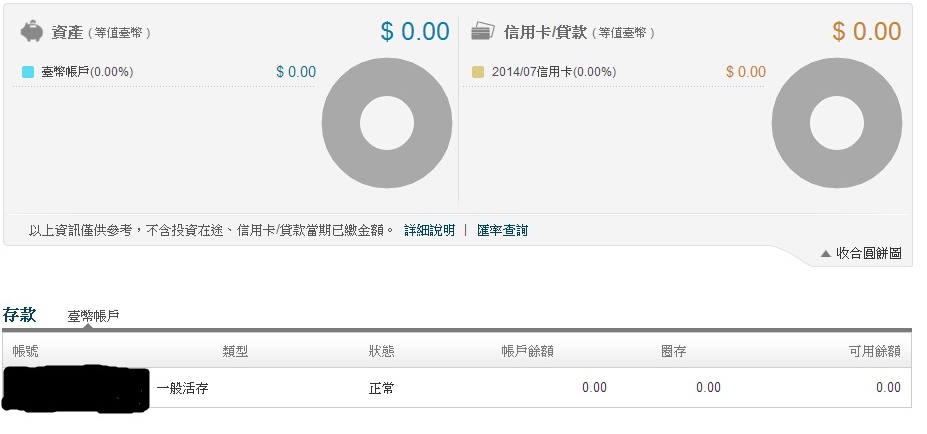Click the yellow 2014/07信用卡 color swatch

click(478, 72)
